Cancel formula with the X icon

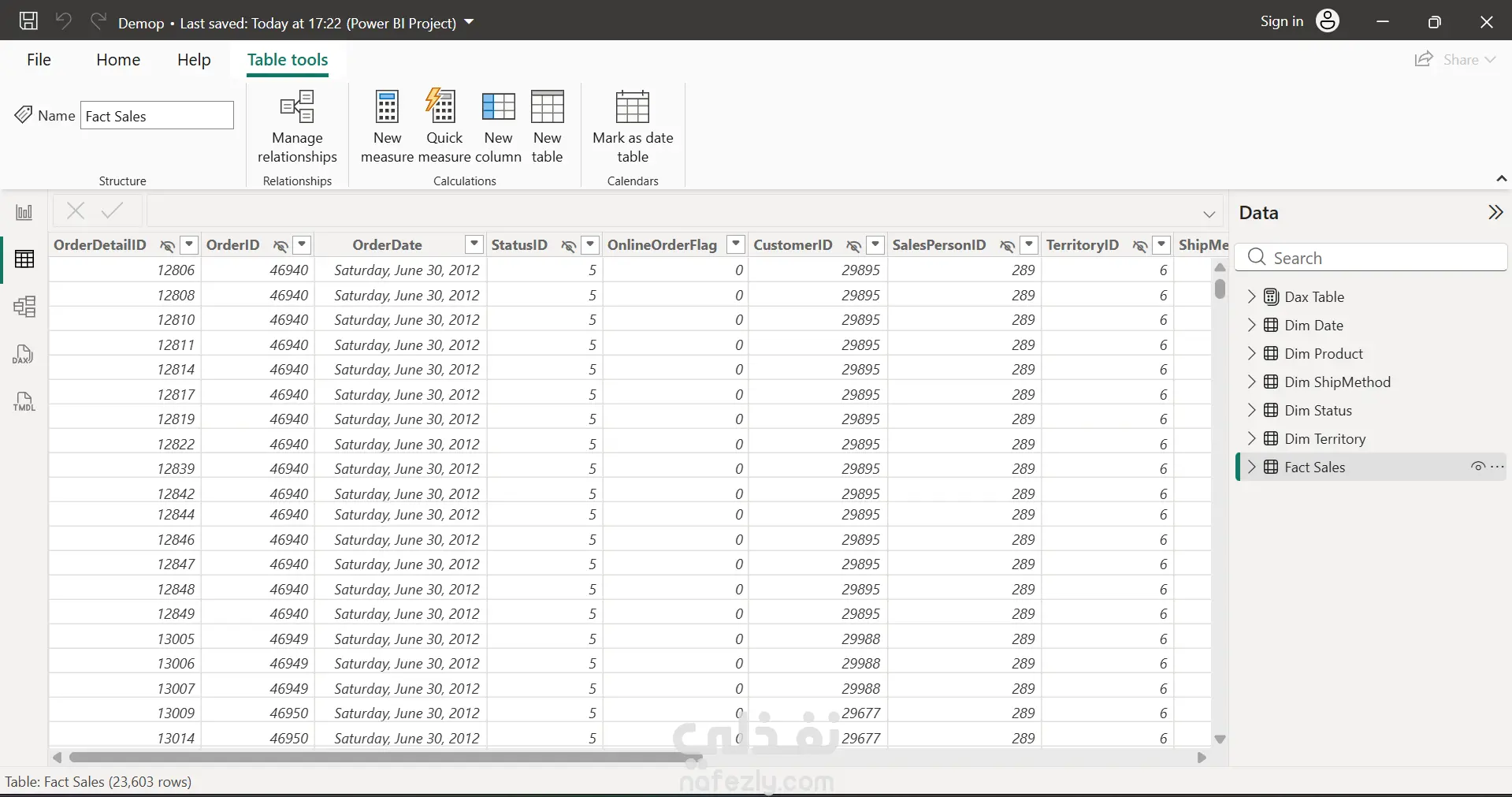pos(76,210)
